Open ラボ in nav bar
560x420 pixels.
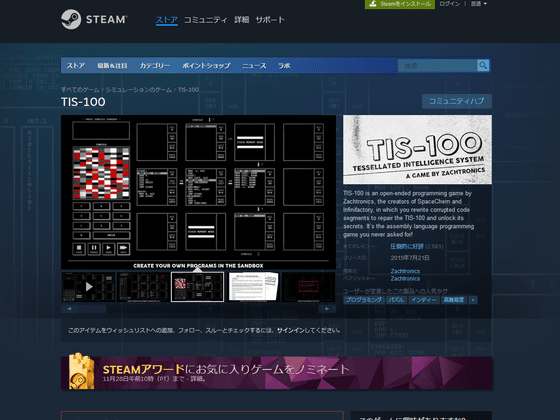click(x=284, y=66)
